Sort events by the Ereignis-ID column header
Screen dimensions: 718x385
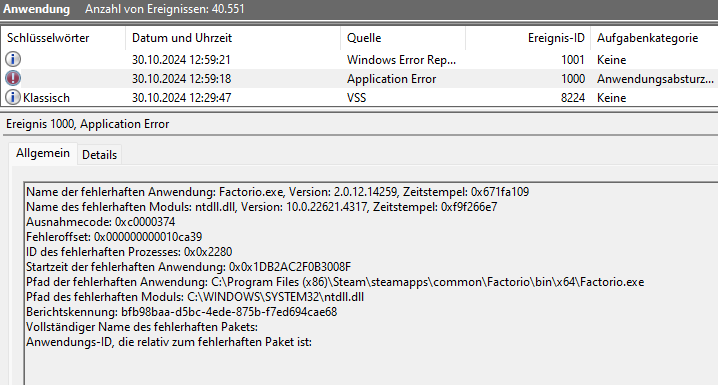[528, 38]
